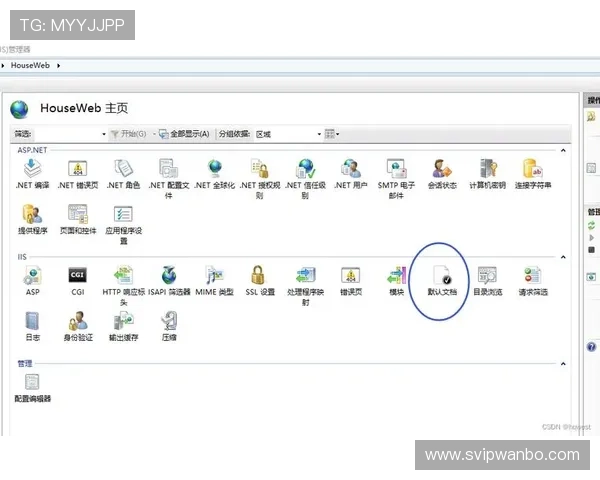Click the 开始(G) filter button
600x480 pixels.
(130, 134)
